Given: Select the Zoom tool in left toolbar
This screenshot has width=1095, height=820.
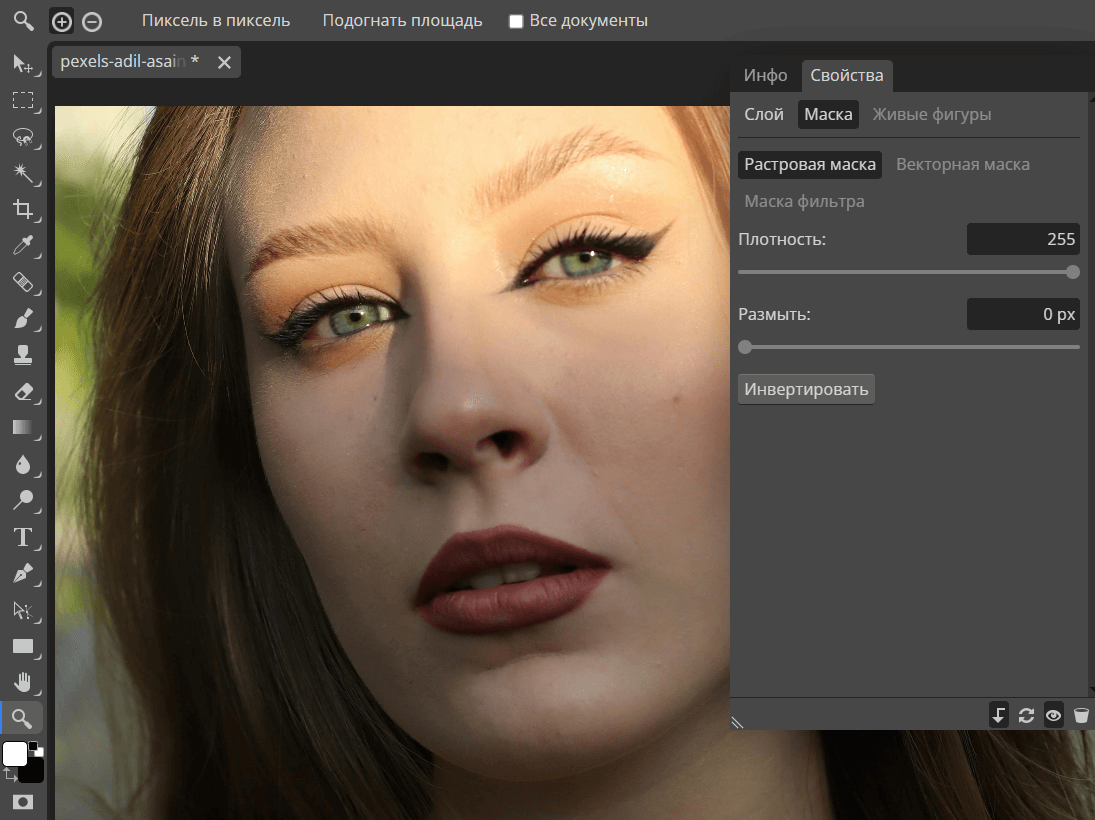Looking at the screenshot, I should (x=23, y=719).
